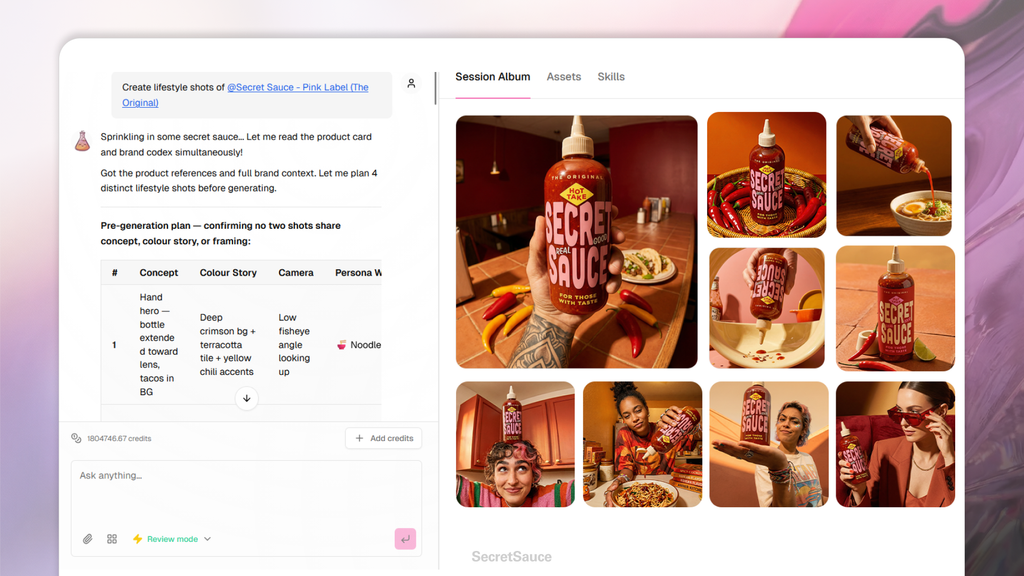Viewport: 1024px width, 576px height.
Task: Select the woman with sunglasses lifestyle thumbnail
Action: point(895,444)
